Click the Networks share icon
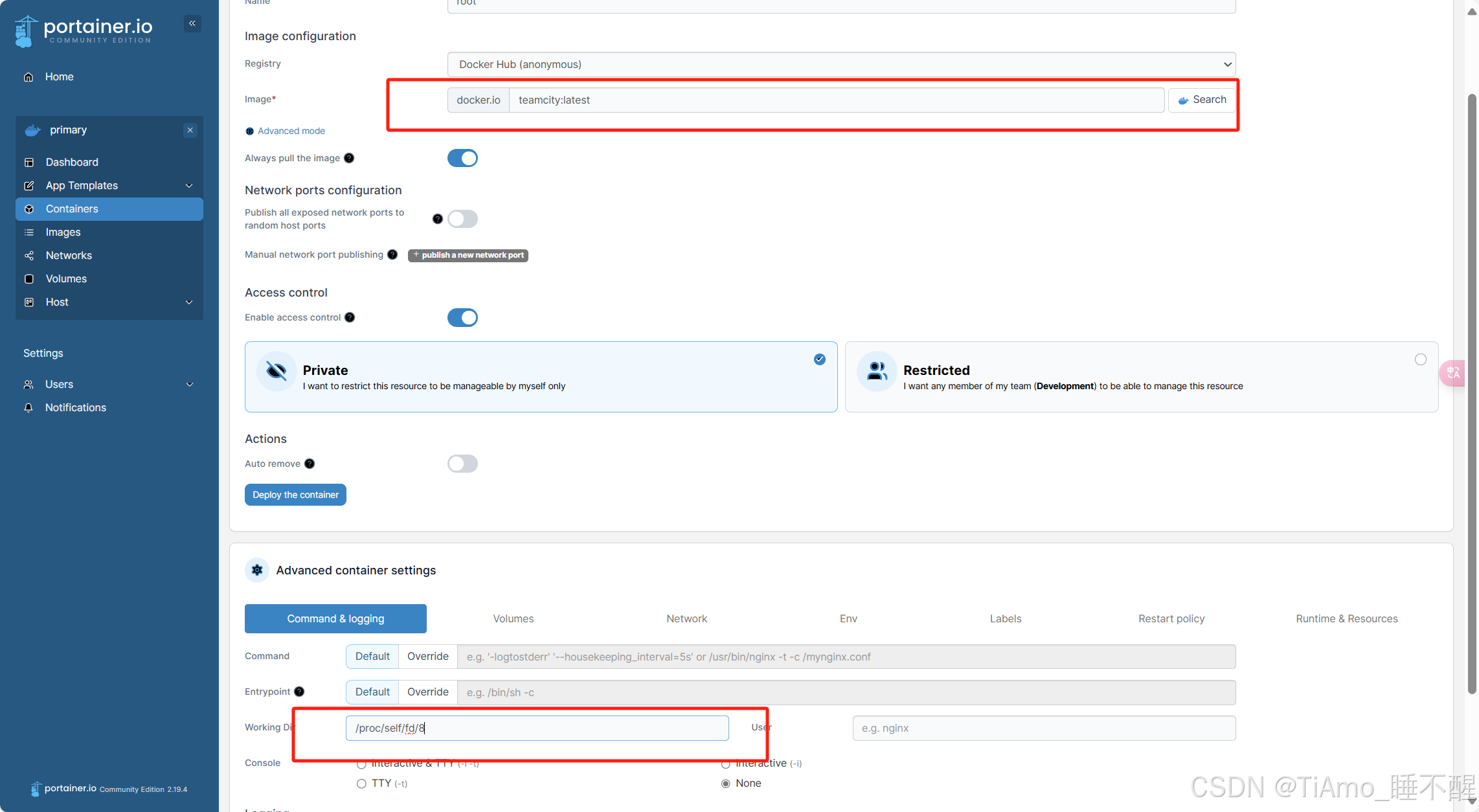 click(x=29, y=256)
